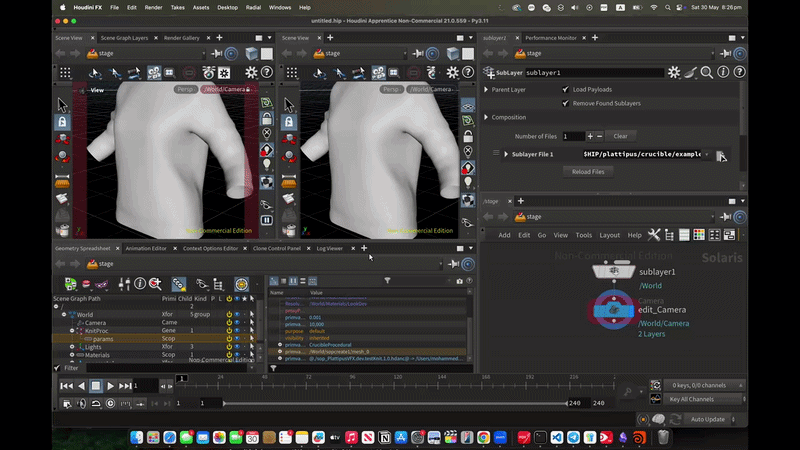The height and width of the screenshot is (450, 800).
Task: Open the Key All Channels dropdown
Action: [706, 399]
